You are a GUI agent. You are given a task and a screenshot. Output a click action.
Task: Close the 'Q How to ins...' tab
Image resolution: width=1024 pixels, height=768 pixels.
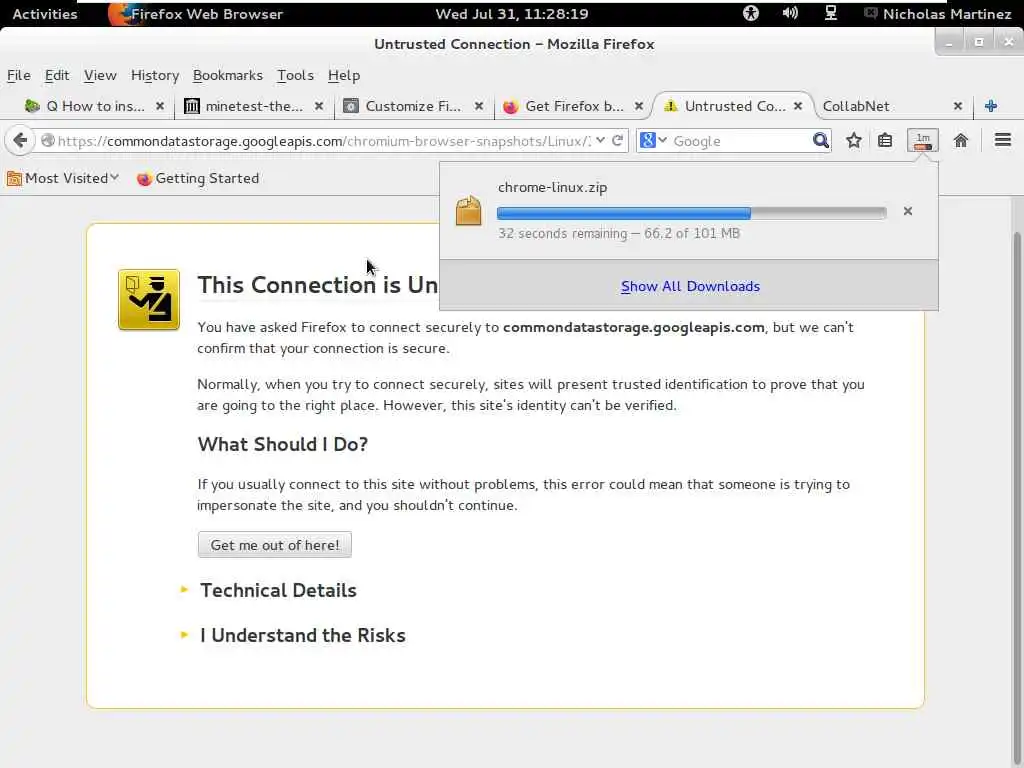(160, 106)
